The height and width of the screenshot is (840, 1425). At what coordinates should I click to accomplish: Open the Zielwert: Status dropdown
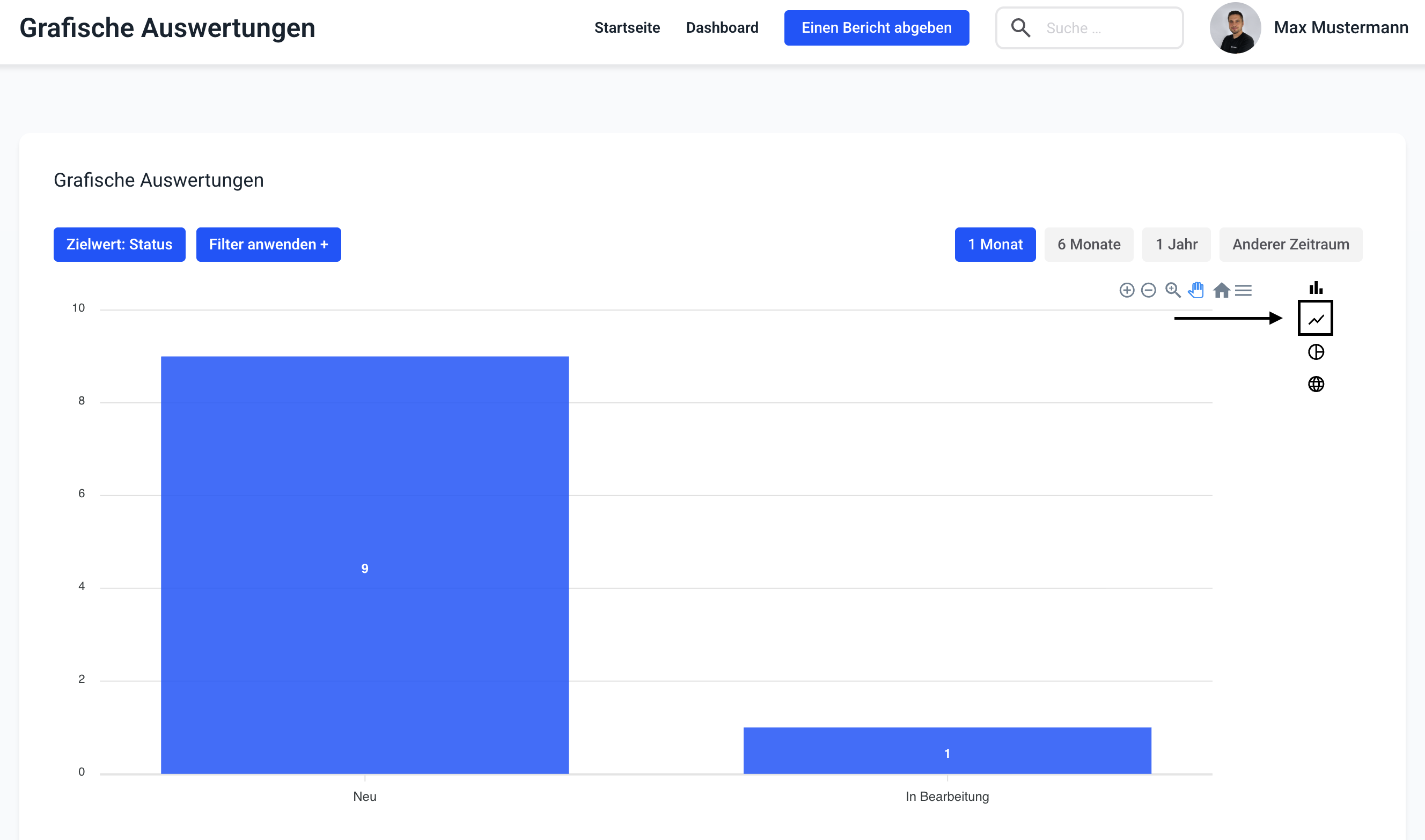119,245
